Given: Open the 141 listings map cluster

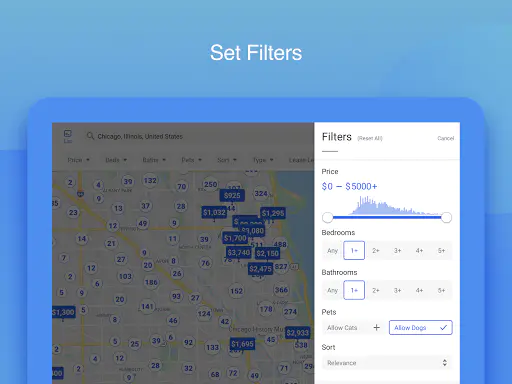Looking at the screenshot, I should [x=147, y=306].
